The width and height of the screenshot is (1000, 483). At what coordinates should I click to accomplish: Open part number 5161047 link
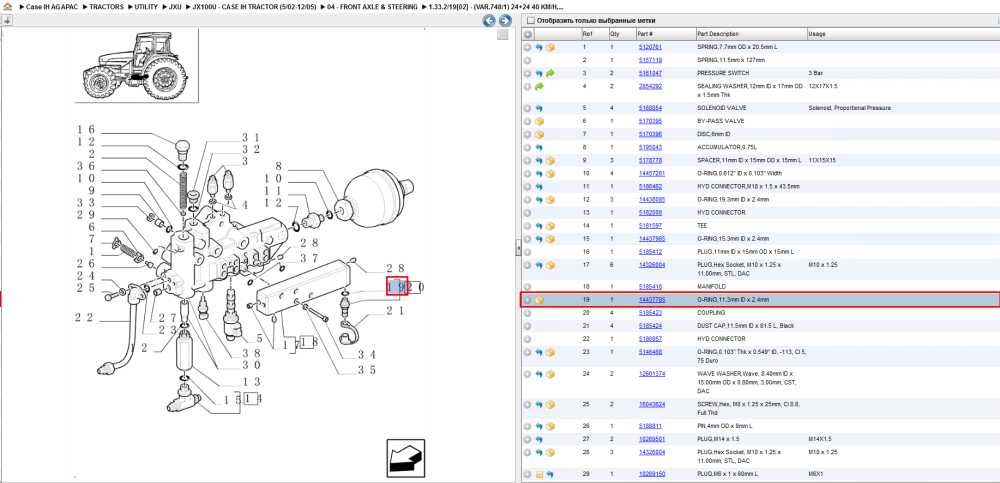650,73
